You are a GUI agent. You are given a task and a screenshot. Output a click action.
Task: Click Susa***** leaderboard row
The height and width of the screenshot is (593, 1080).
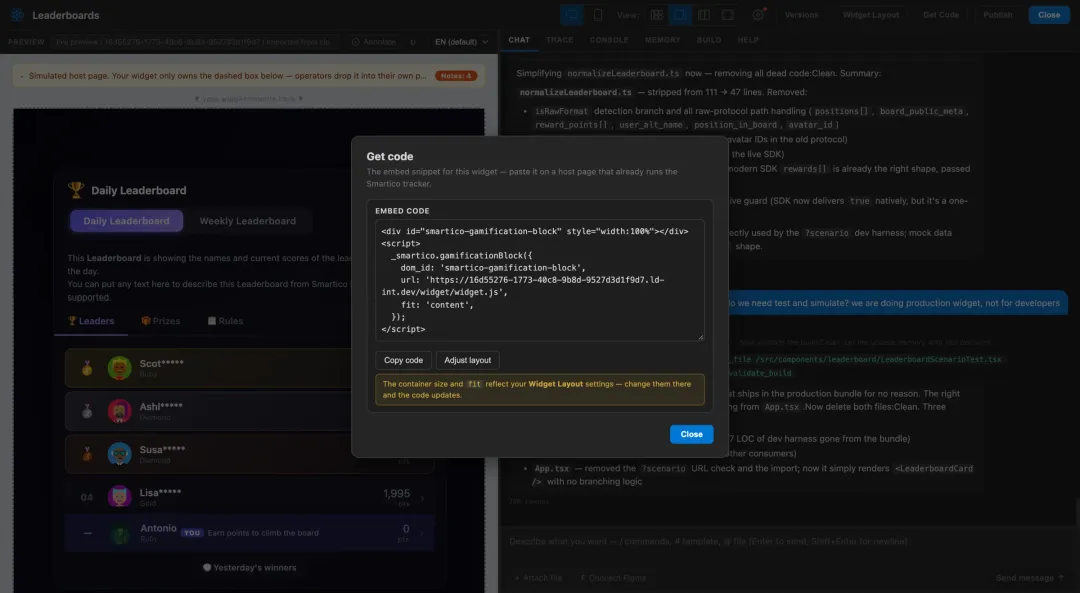pos(249,454)
